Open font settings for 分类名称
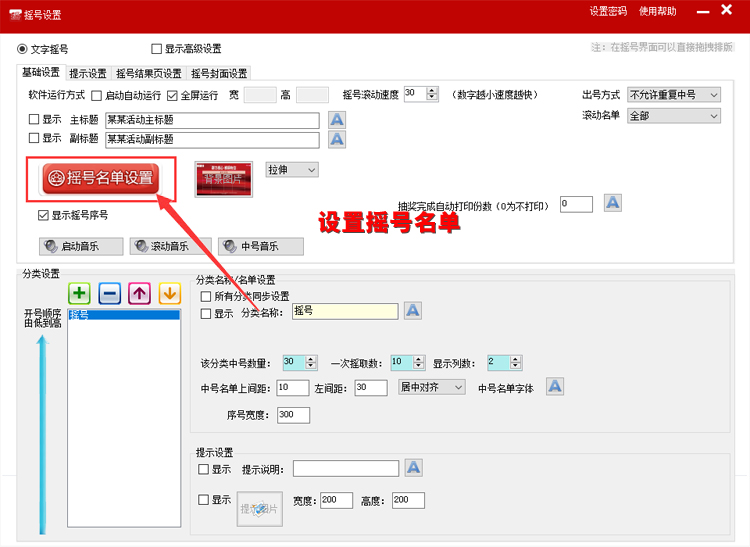This screenshot has width=750, height=547. point(412,312)
